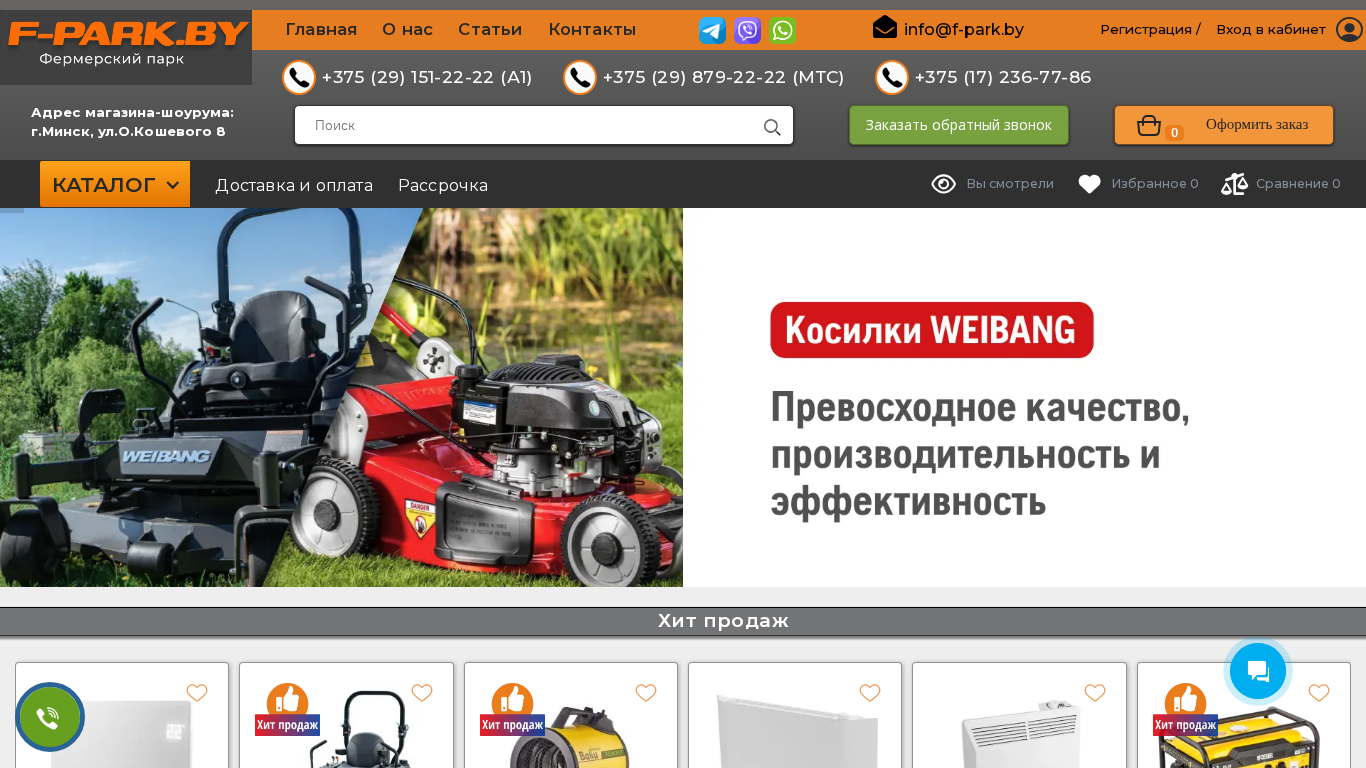Click the scales comparison icon
Viewport: 1366px width, 768px height.
(x=1234, y=184)
